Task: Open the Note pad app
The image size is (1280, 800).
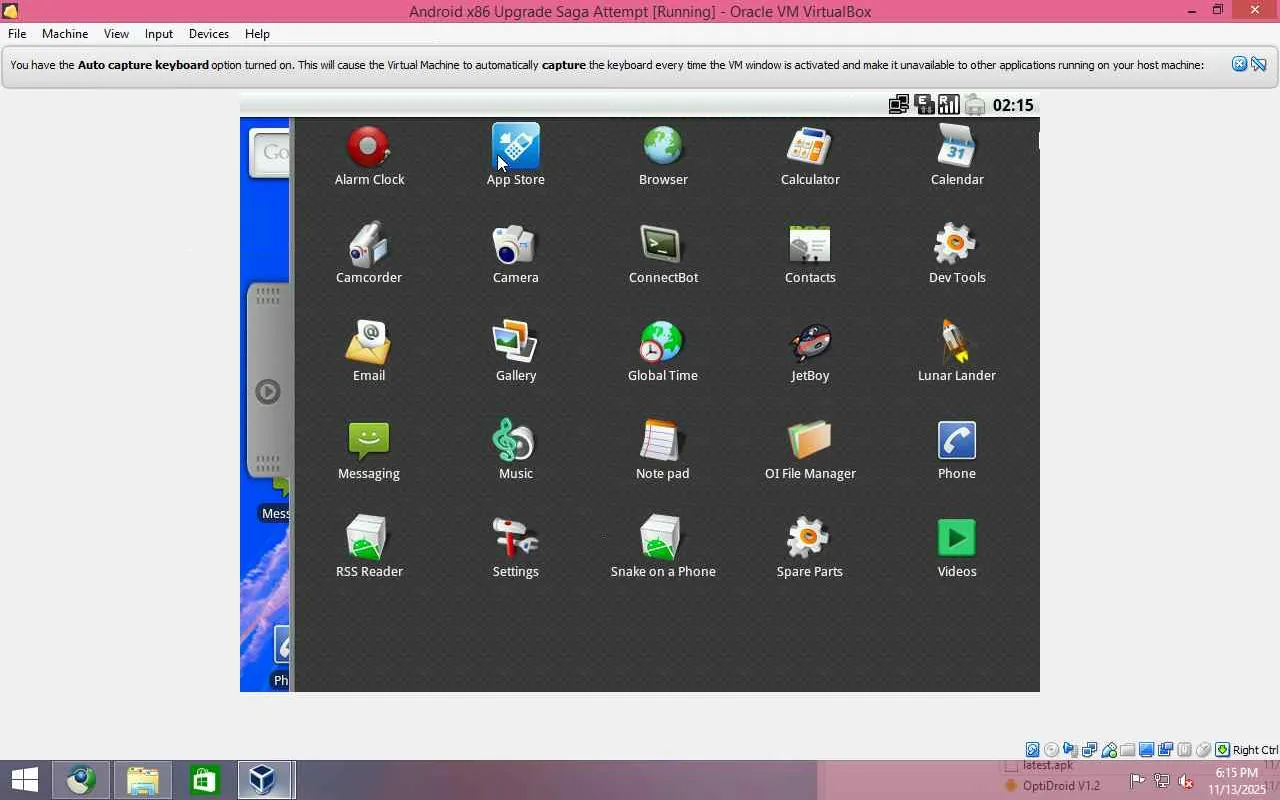Action: click(663, 450)
